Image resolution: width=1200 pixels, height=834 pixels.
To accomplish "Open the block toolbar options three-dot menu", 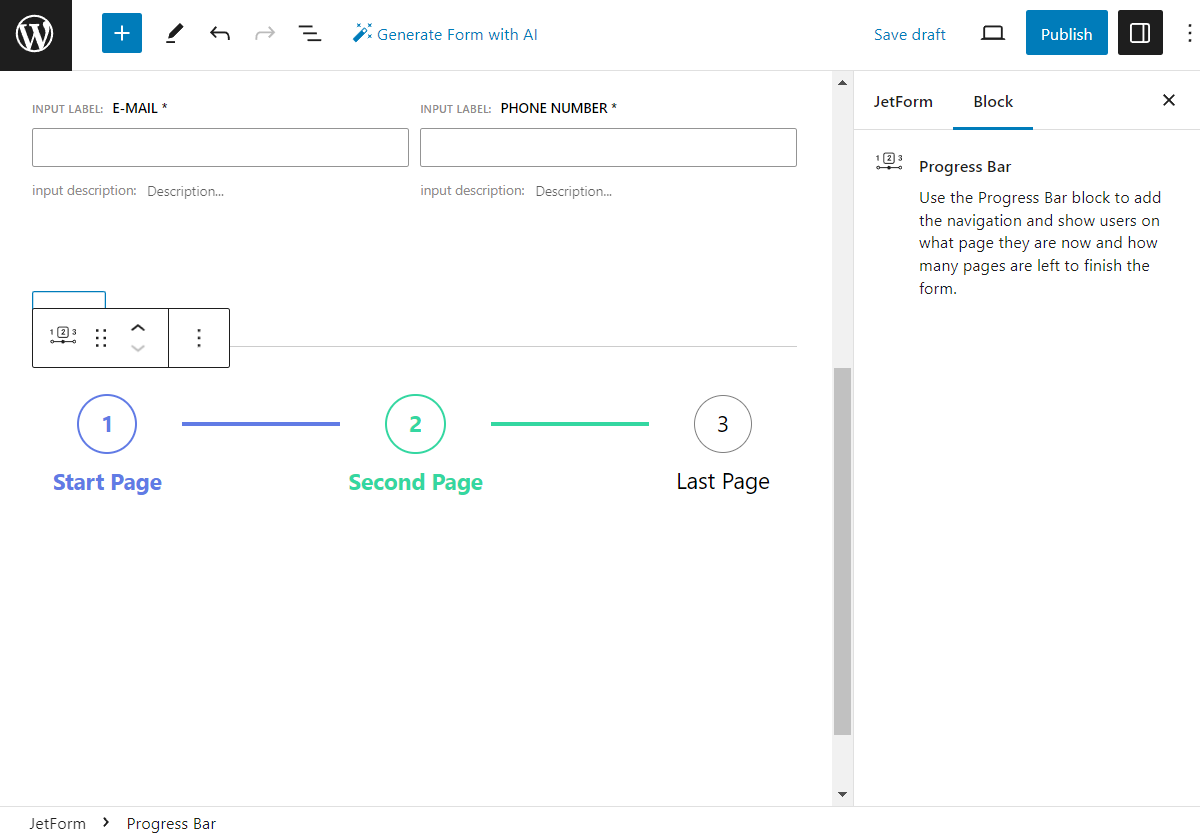I will [199, 338].
